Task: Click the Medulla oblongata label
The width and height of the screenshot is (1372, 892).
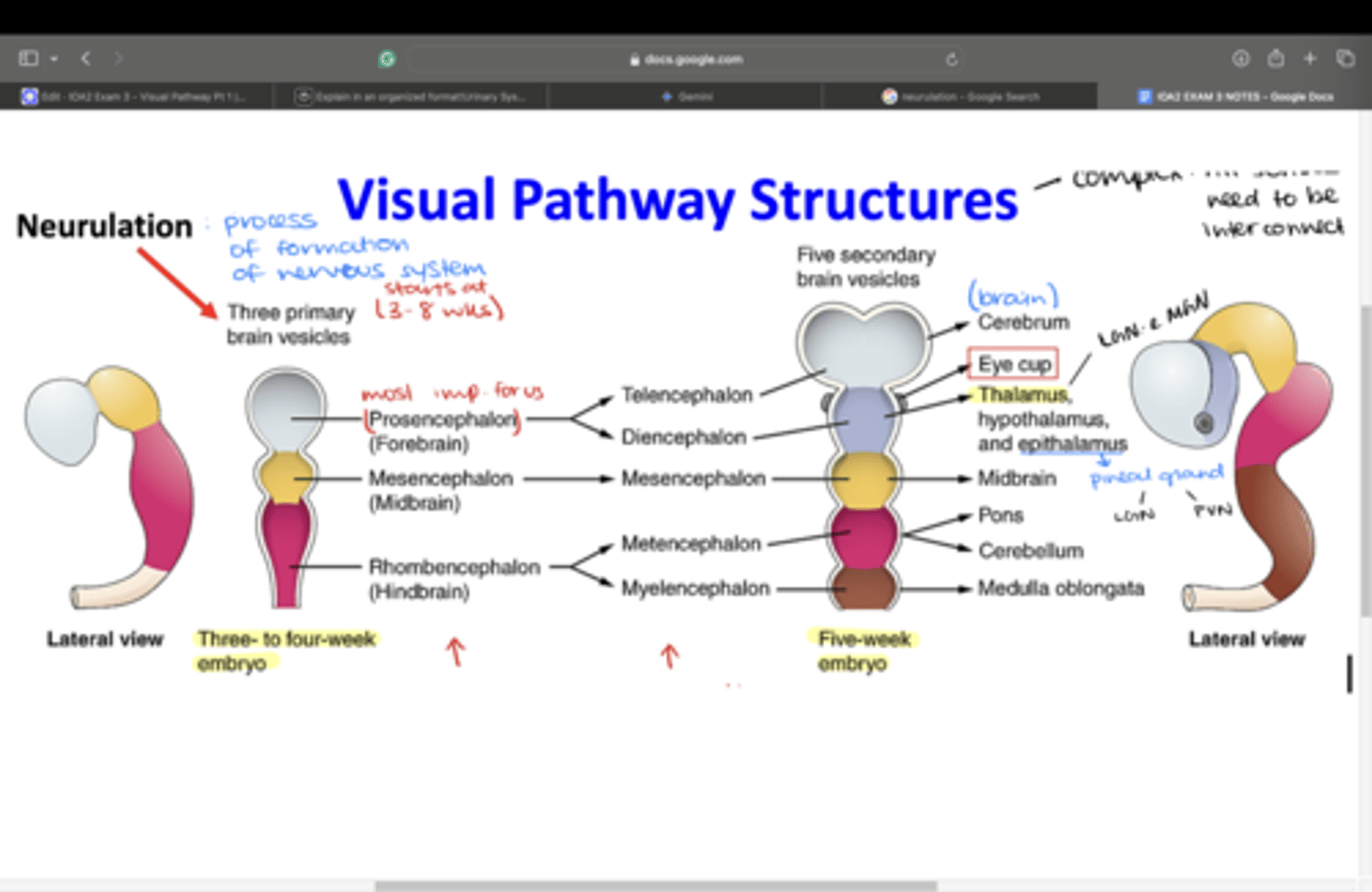Action: point(1060,588)
